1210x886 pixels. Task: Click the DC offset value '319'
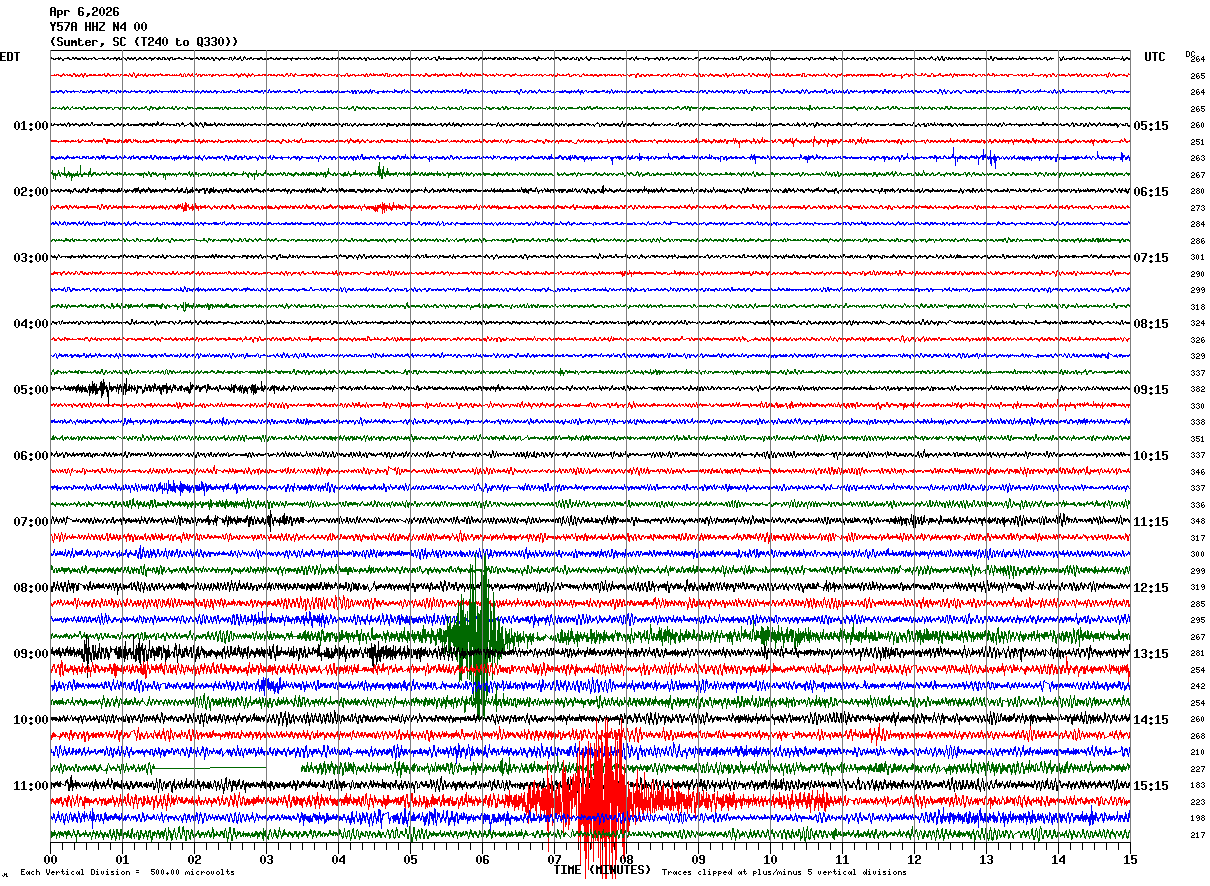click(1197, 588)
